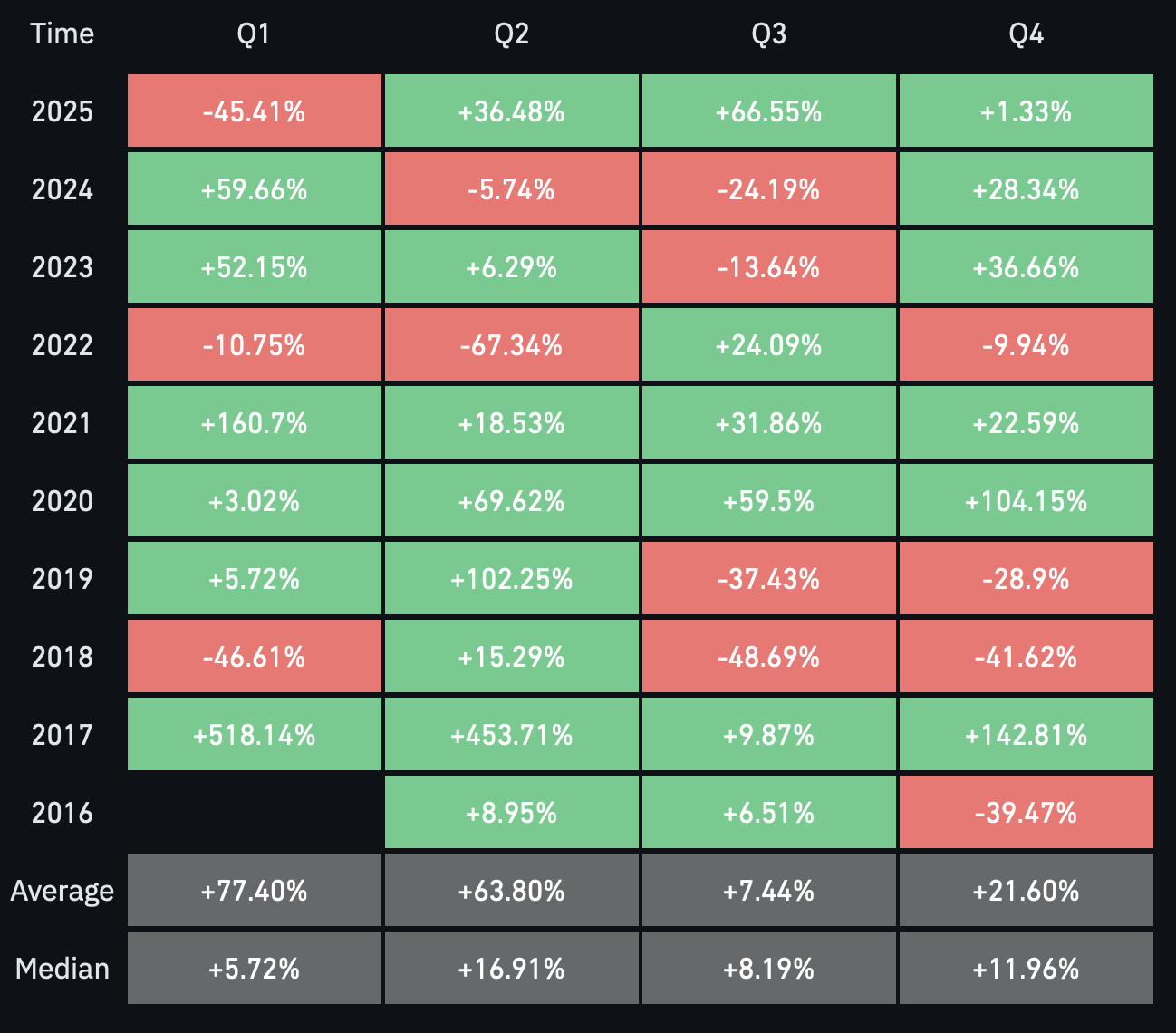
Task: Click the 2016 Q4 -39.47% cell
Action: click(1026, 813)
